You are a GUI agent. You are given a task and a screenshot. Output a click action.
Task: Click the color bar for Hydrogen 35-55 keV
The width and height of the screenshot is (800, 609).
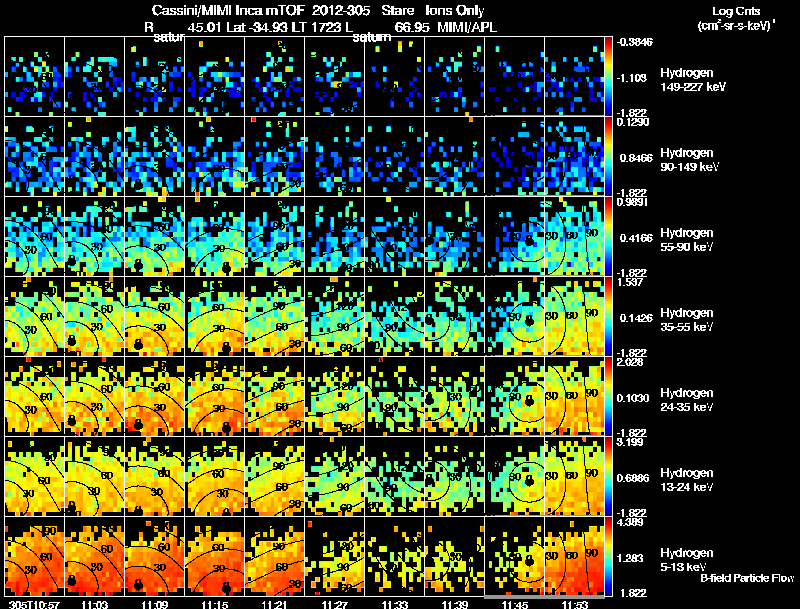coord(608,317)
